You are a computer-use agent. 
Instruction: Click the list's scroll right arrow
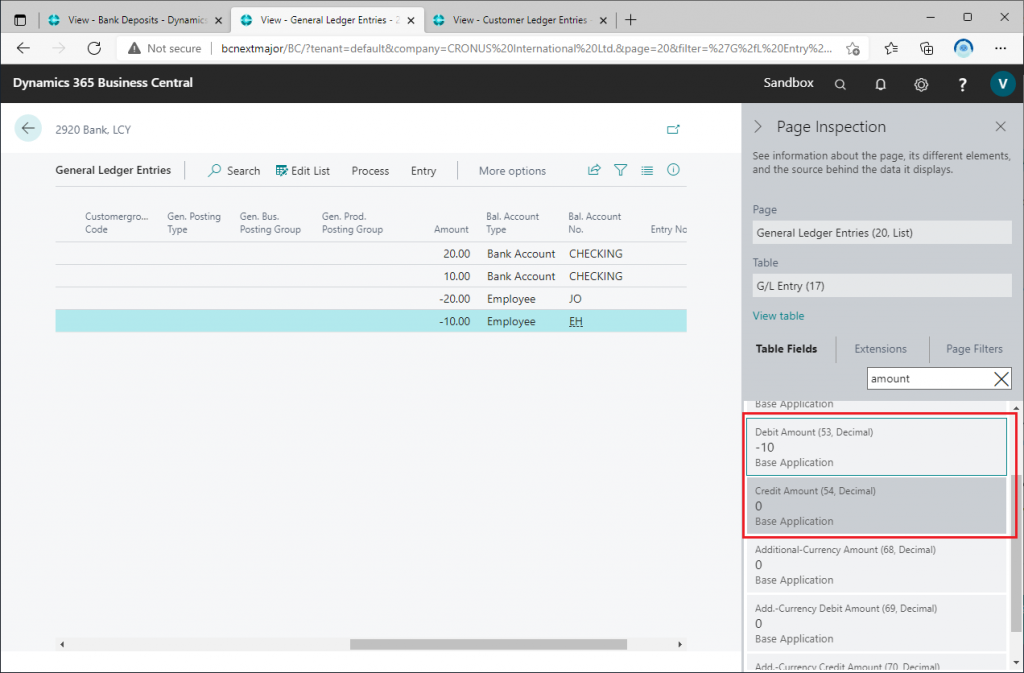(x=679, y=644)
